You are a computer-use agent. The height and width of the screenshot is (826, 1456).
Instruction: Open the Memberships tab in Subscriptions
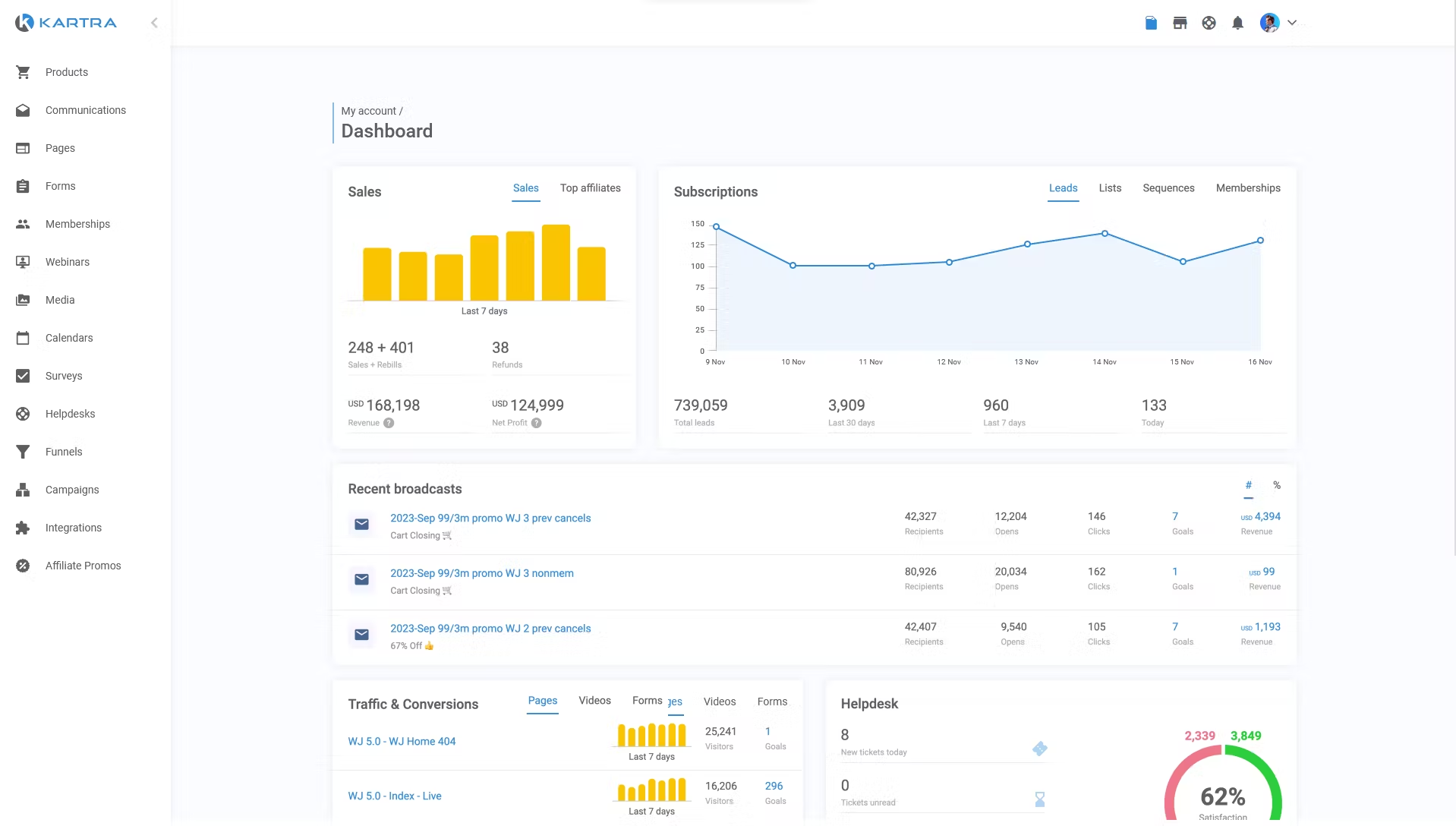tap(1248, 188)
